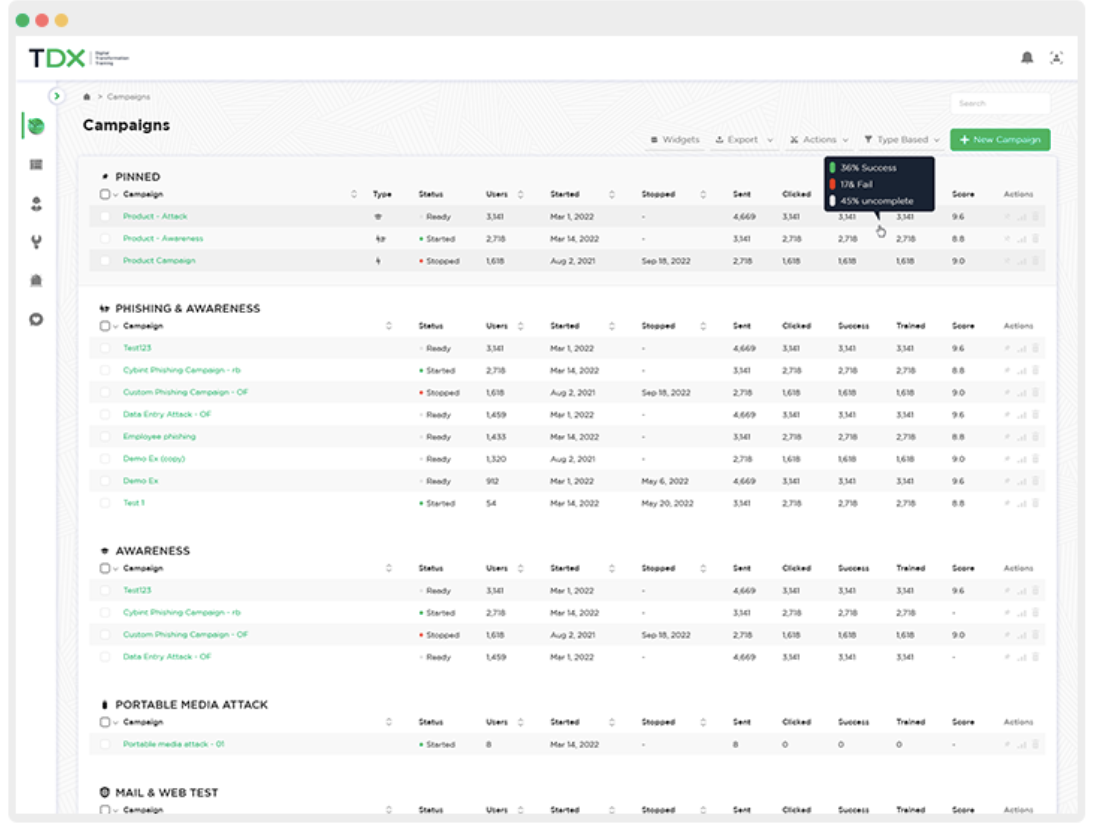
Task: Sort Pinned table by Users column arrows
Action: point(520,194)
